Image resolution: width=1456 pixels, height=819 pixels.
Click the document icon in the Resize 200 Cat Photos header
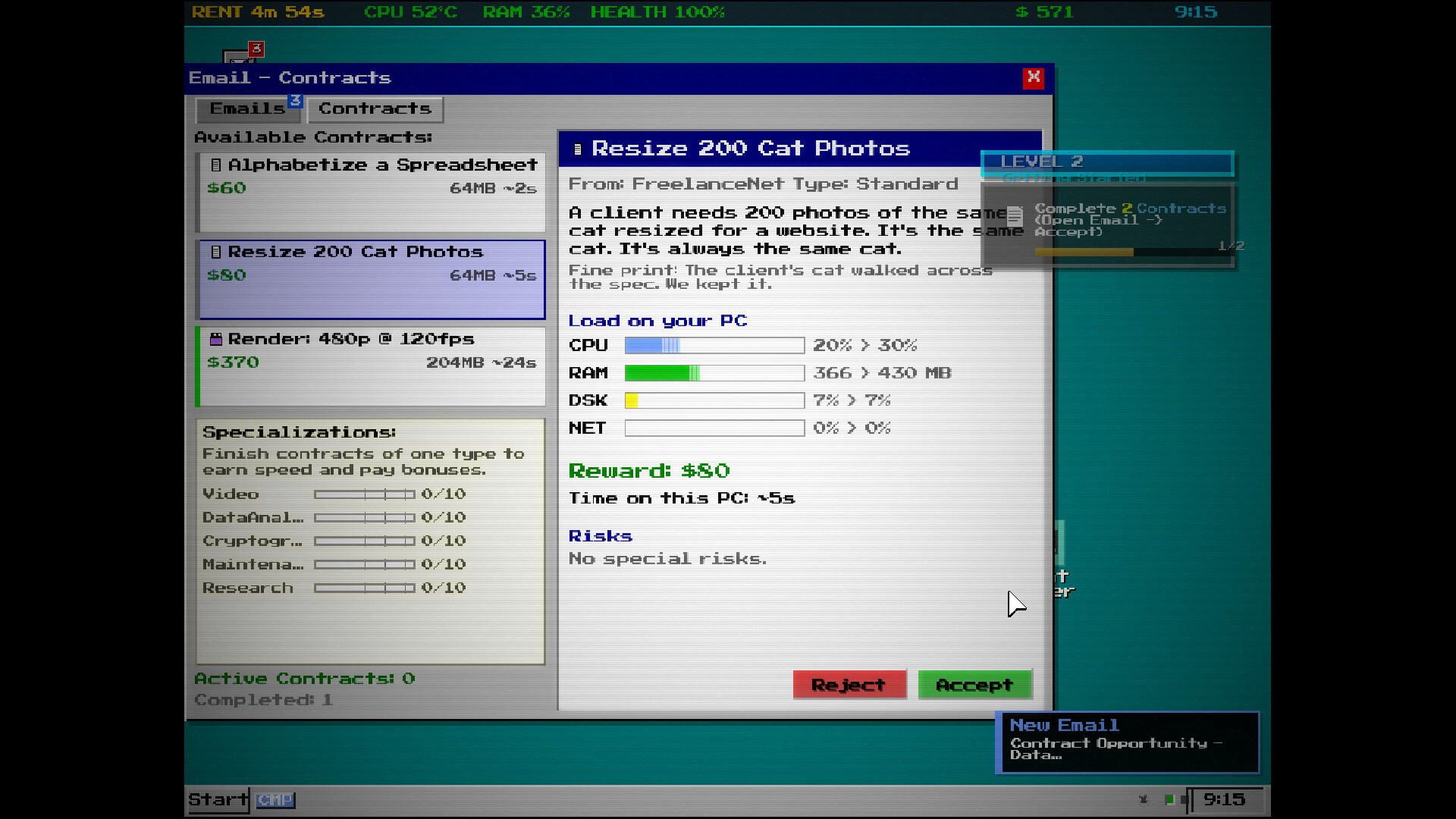point(578,149)
